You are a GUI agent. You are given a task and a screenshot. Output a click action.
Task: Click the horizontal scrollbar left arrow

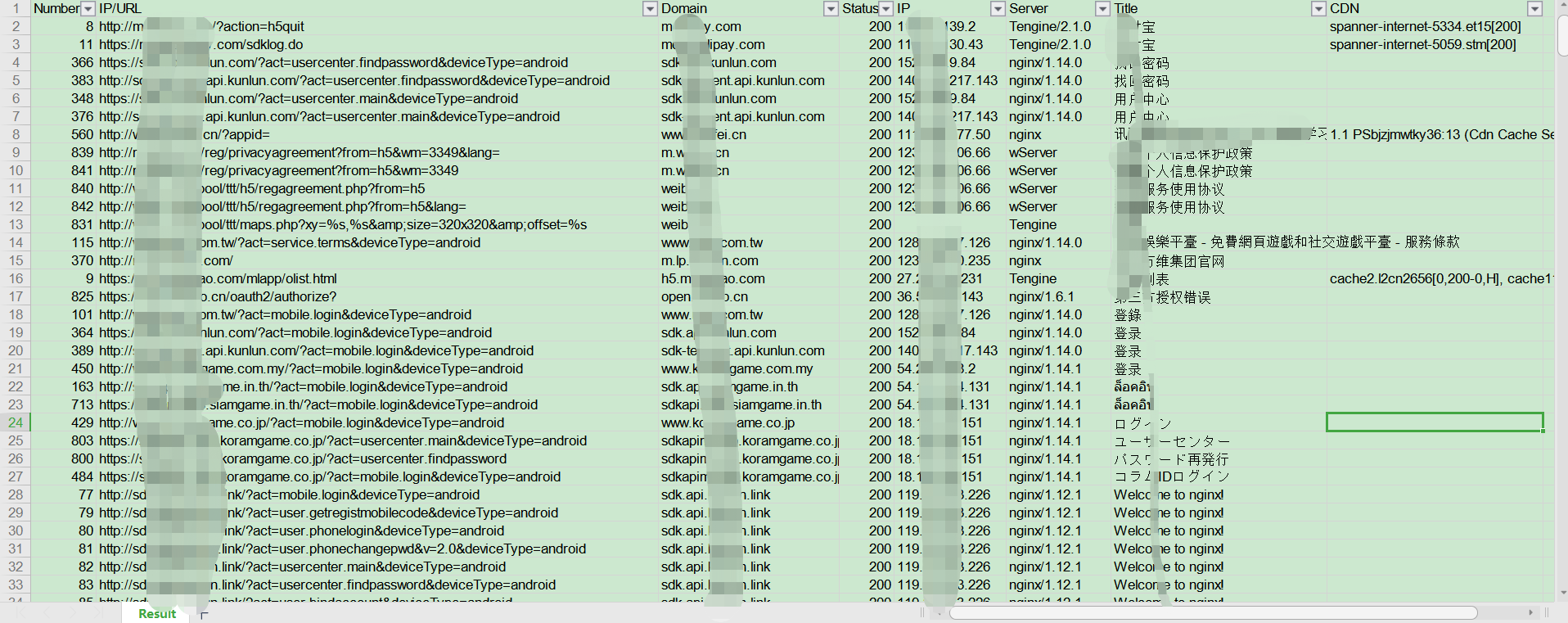click(940, 612)
